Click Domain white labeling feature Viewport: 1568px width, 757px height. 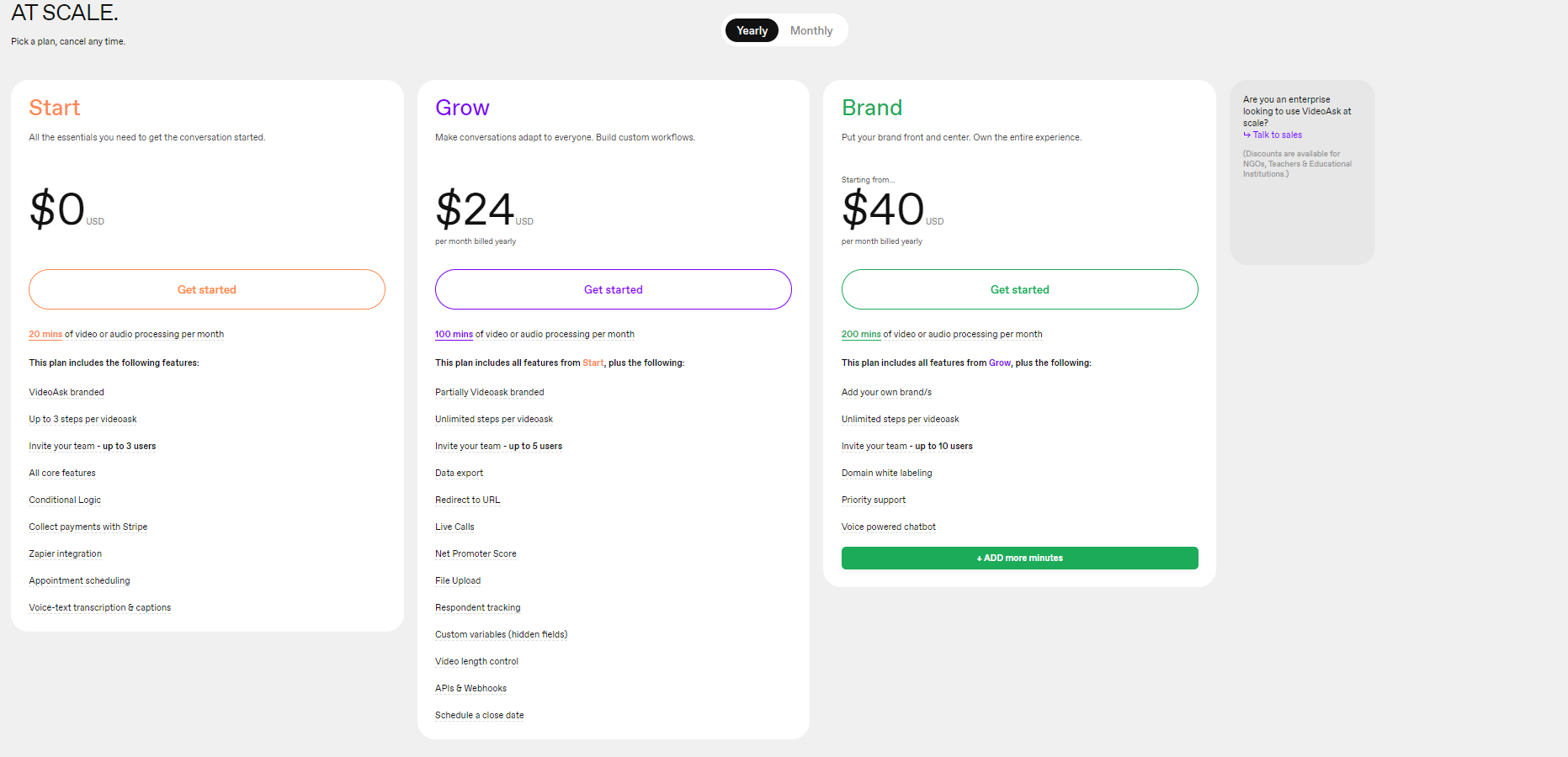[887, 473]
